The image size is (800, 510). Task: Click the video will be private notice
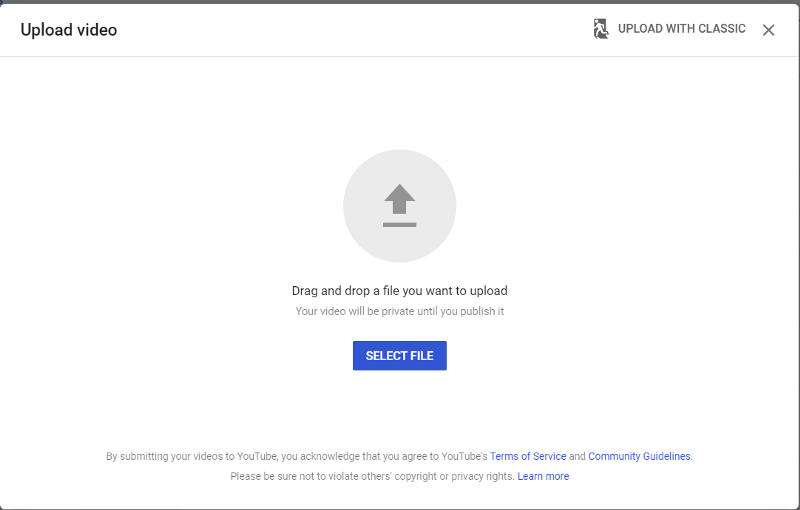[399, 311]
